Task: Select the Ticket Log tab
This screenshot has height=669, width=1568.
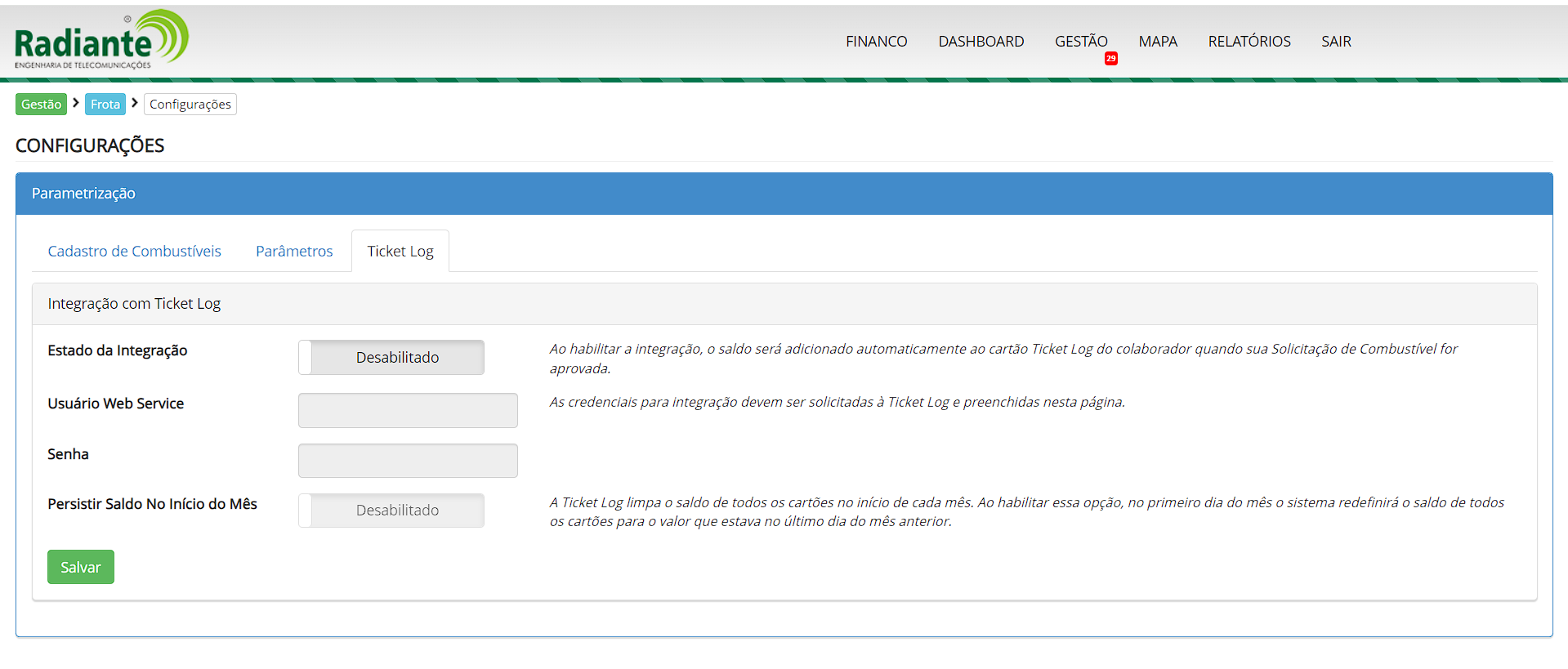Action: 400,252
